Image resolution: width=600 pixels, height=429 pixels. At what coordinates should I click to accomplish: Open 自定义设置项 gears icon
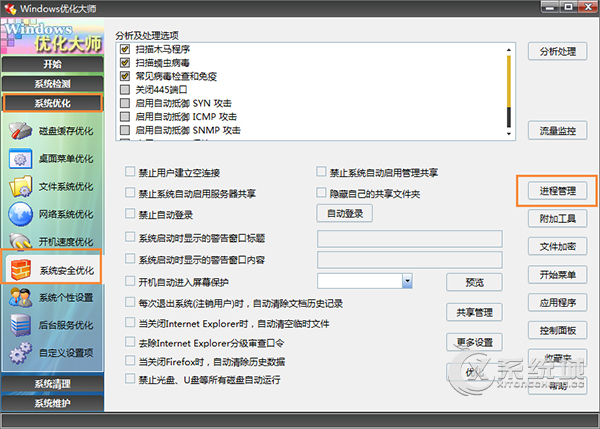pos(20,352)
